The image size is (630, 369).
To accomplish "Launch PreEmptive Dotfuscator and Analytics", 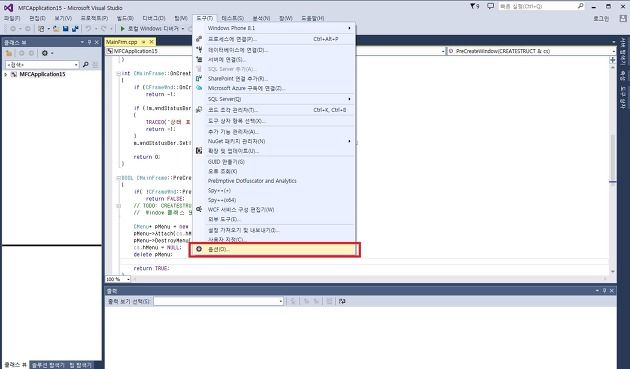I will point(274,181).
